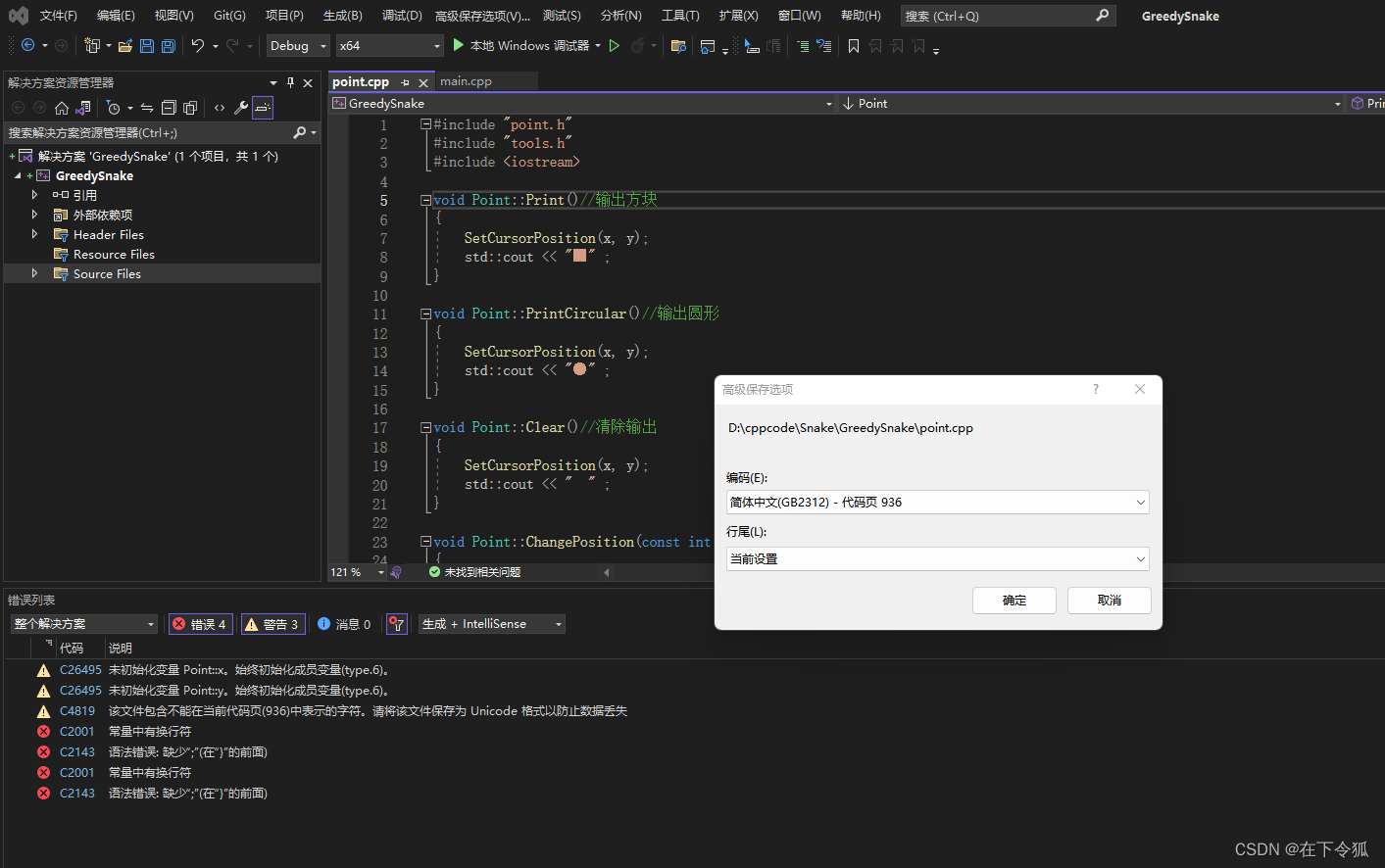Image resolution: width=1385 pixels, height=868 pixels.
Task: Open the 调试(D) menu
Action: click(x=402, y=16)
